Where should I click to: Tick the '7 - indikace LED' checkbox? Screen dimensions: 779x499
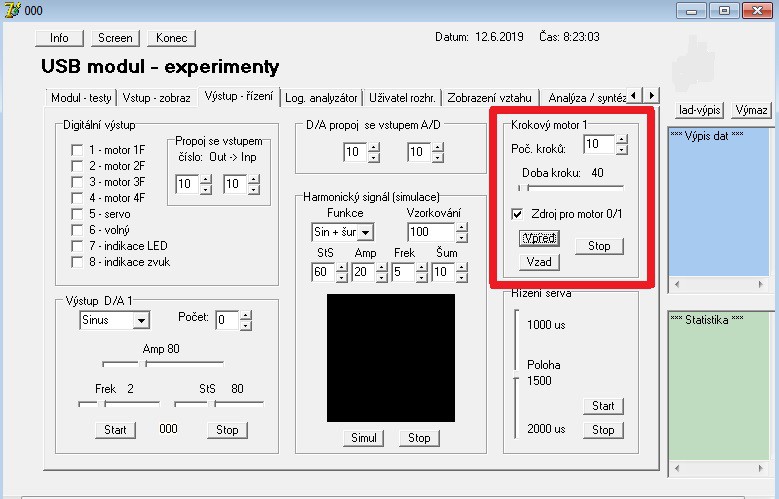[x=77, y=246]
